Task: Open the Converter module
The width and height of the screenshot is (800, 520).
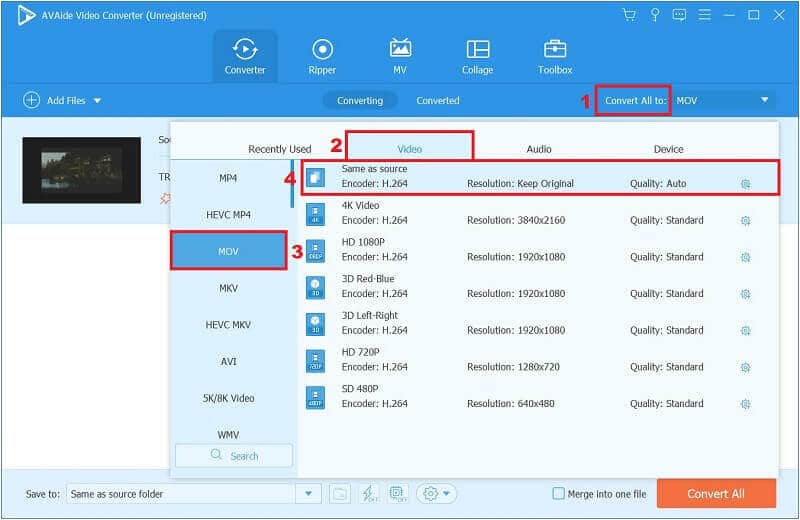Action: (245, 56)
